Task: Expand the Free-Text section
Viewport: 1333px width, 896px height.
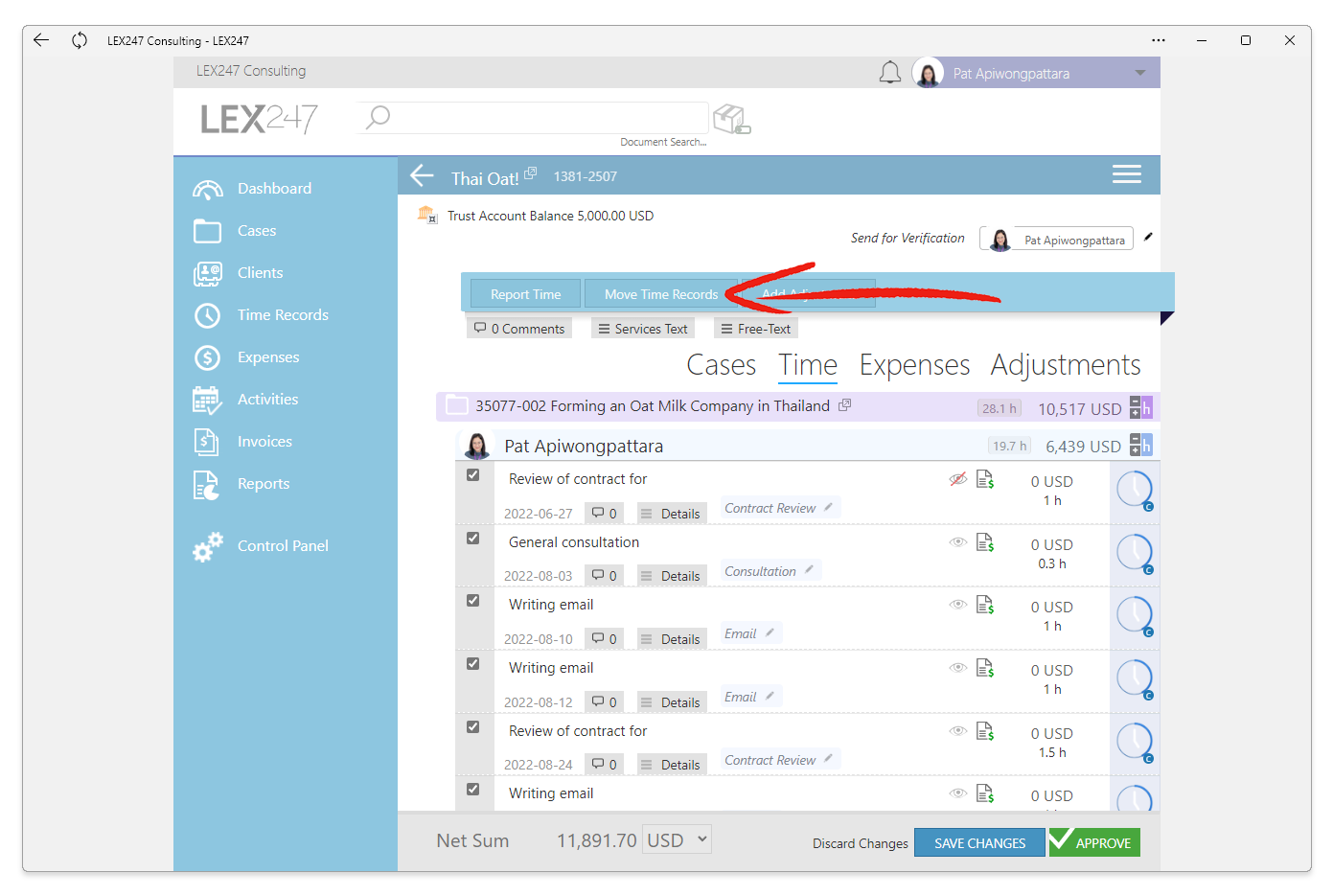Action: 756,329
